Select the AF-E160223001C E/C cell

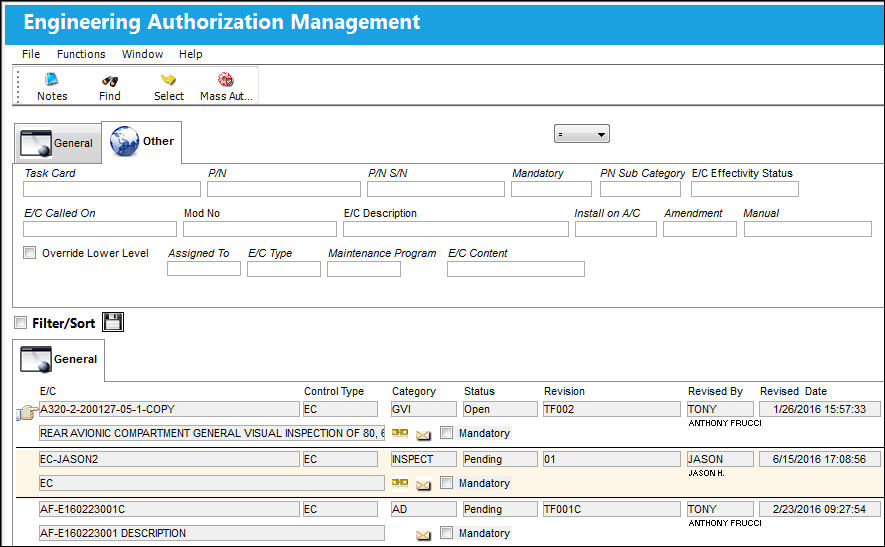pos(169,509)
